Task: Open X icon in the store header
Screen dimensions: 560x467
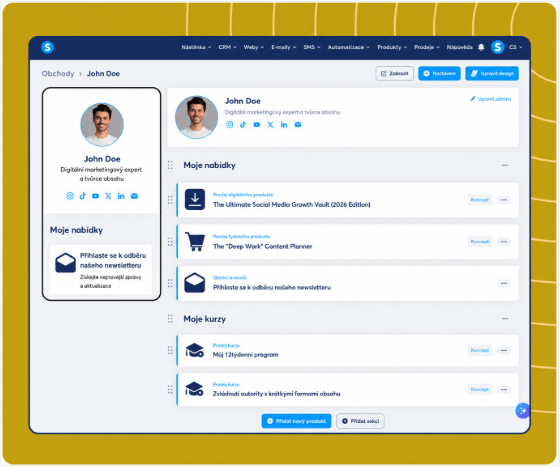Action: (x=270, y=125)
